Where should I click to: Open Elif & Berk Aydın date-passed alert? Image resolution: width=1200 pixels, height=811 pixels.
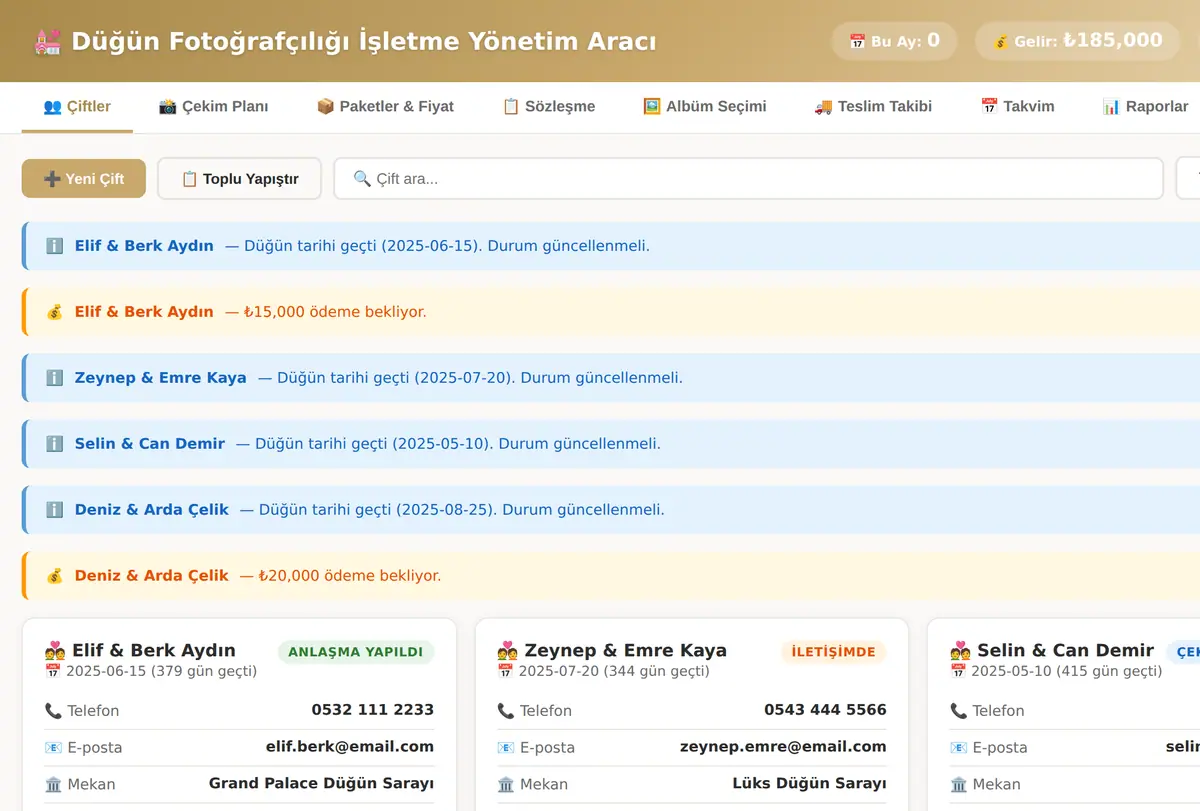coord(611,246)
